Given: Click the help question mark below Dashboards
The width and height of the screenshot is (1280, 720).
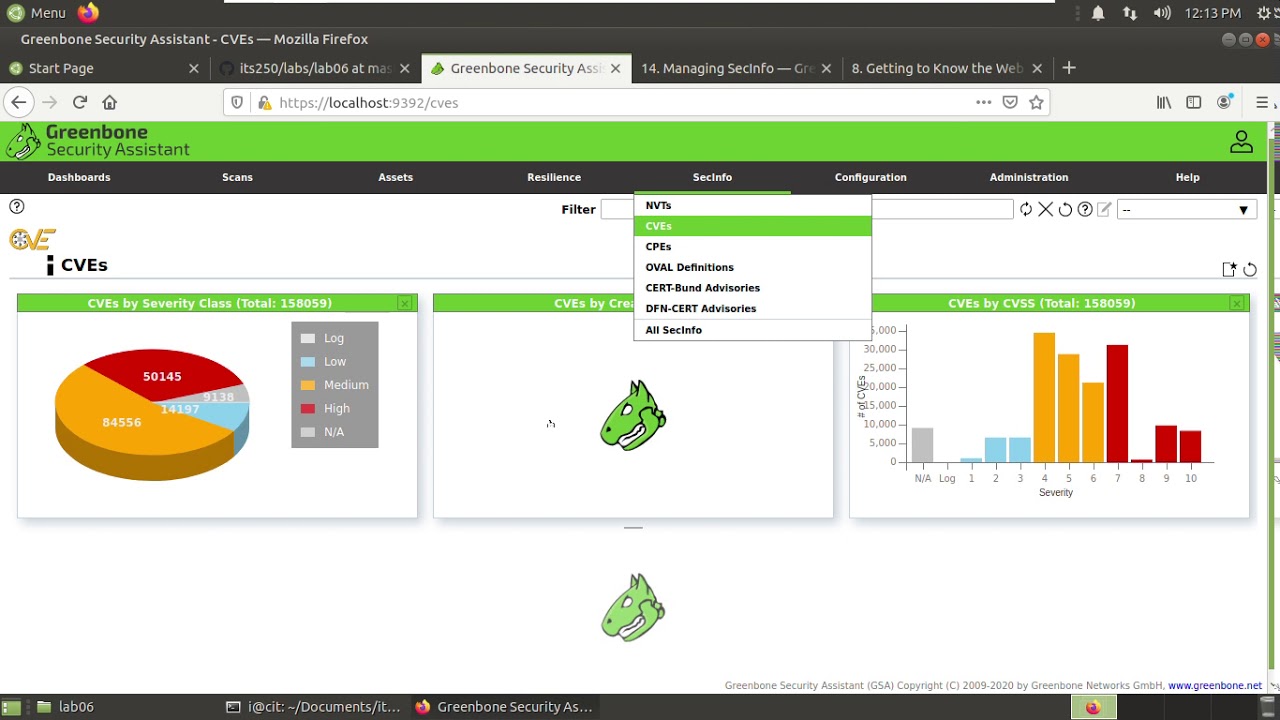Looking at the screenshot, I should 17,206.
